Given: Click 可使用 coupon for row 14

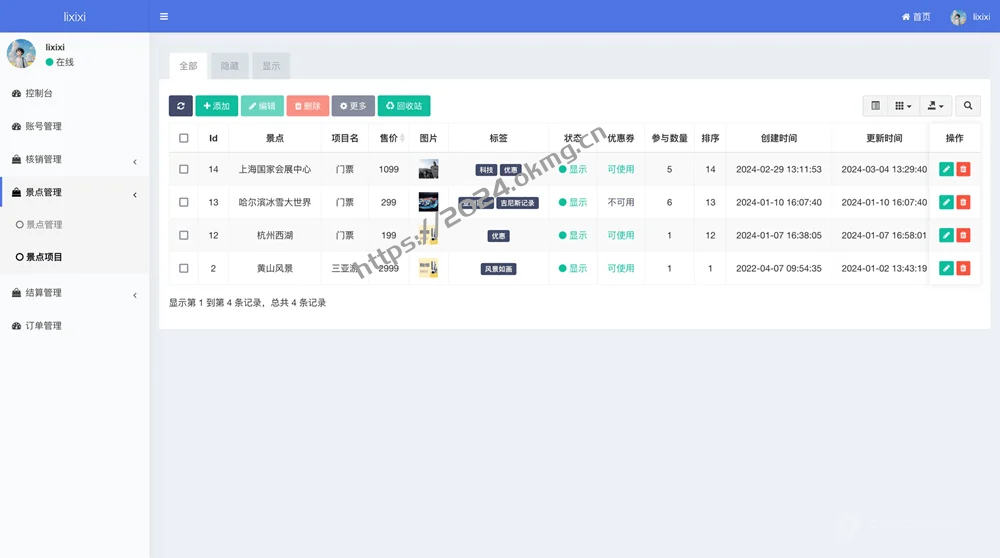Looking at the screenshot, I should [x=621, y=169].
